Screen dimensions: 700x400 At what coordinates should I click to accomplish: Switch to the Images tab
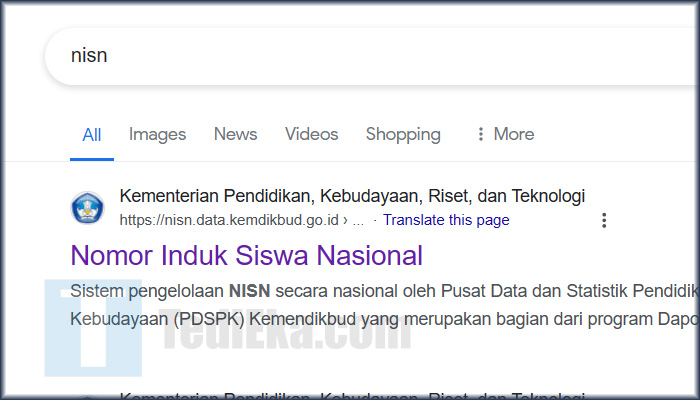[158, 134]
